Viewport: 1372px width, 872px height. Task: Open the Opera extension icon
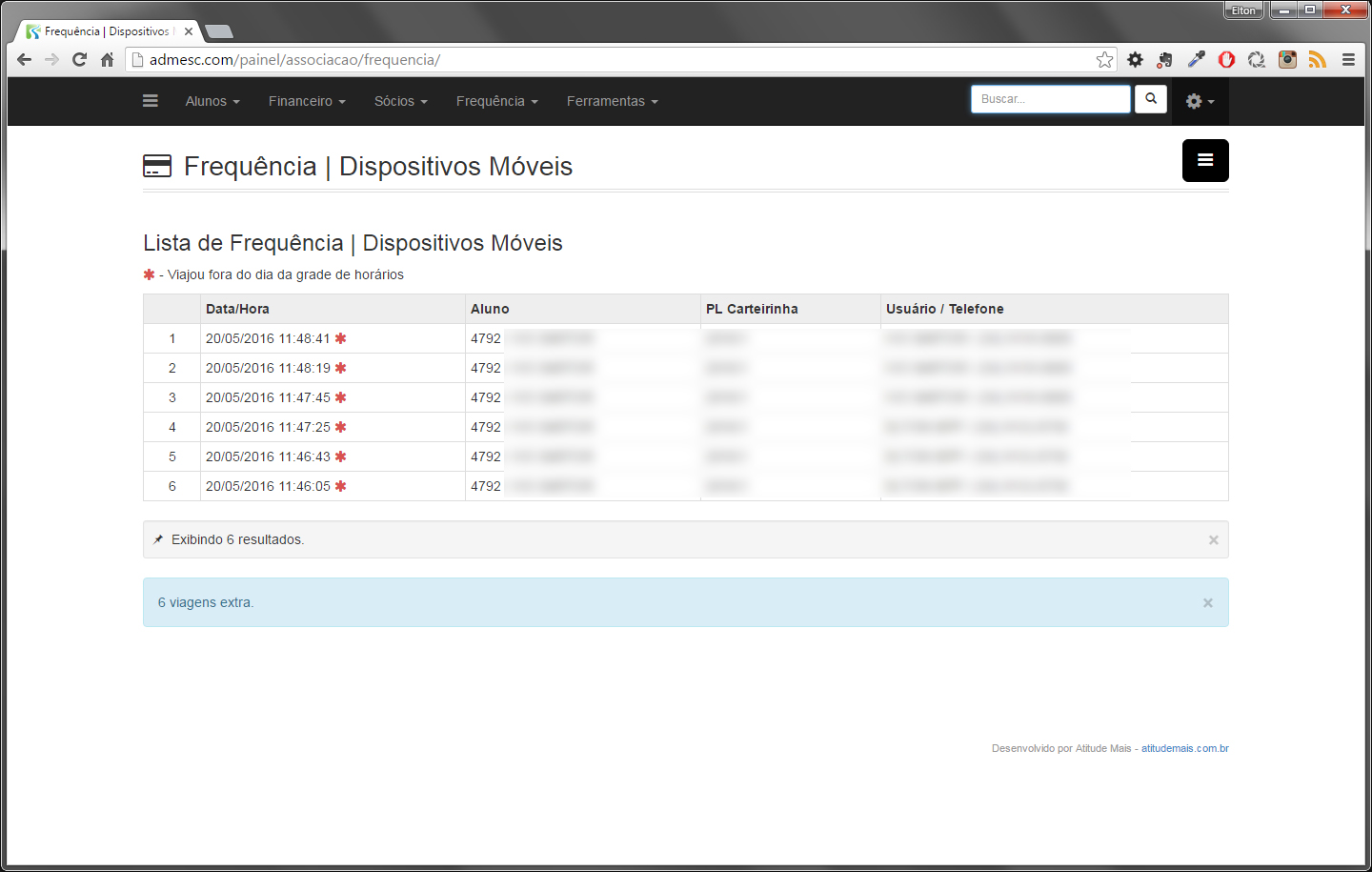click(1226, 60)
